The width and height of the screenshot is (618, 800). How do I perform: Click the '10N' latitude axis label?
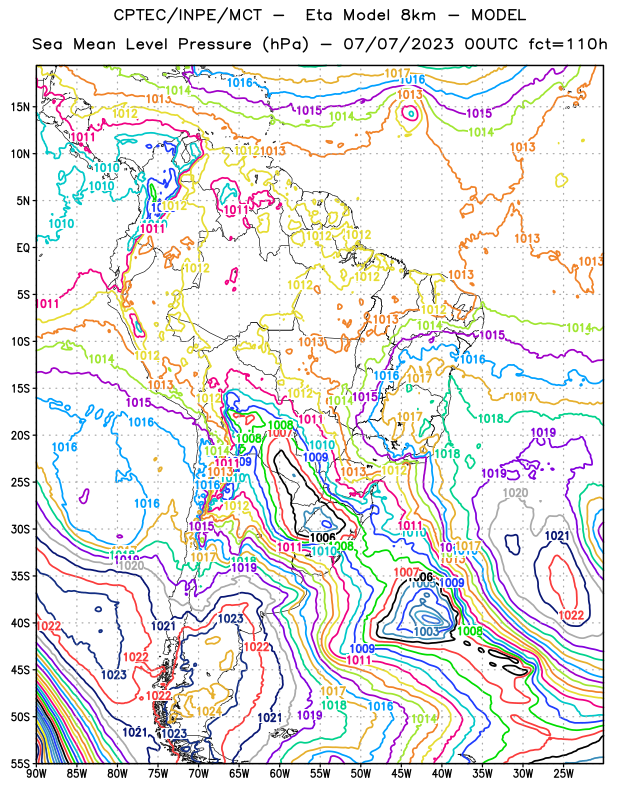20,154
